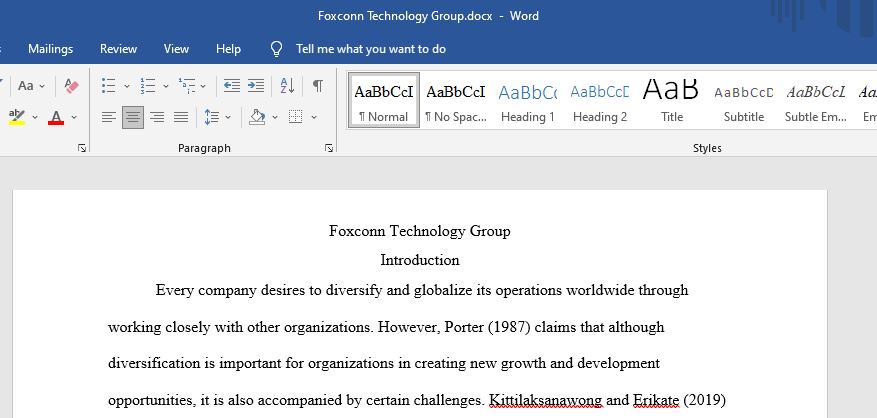Image resolution: width=877 pixels, height=418 pixels.
Task: Apply the Title style
Action: click(x=671, y=101)
